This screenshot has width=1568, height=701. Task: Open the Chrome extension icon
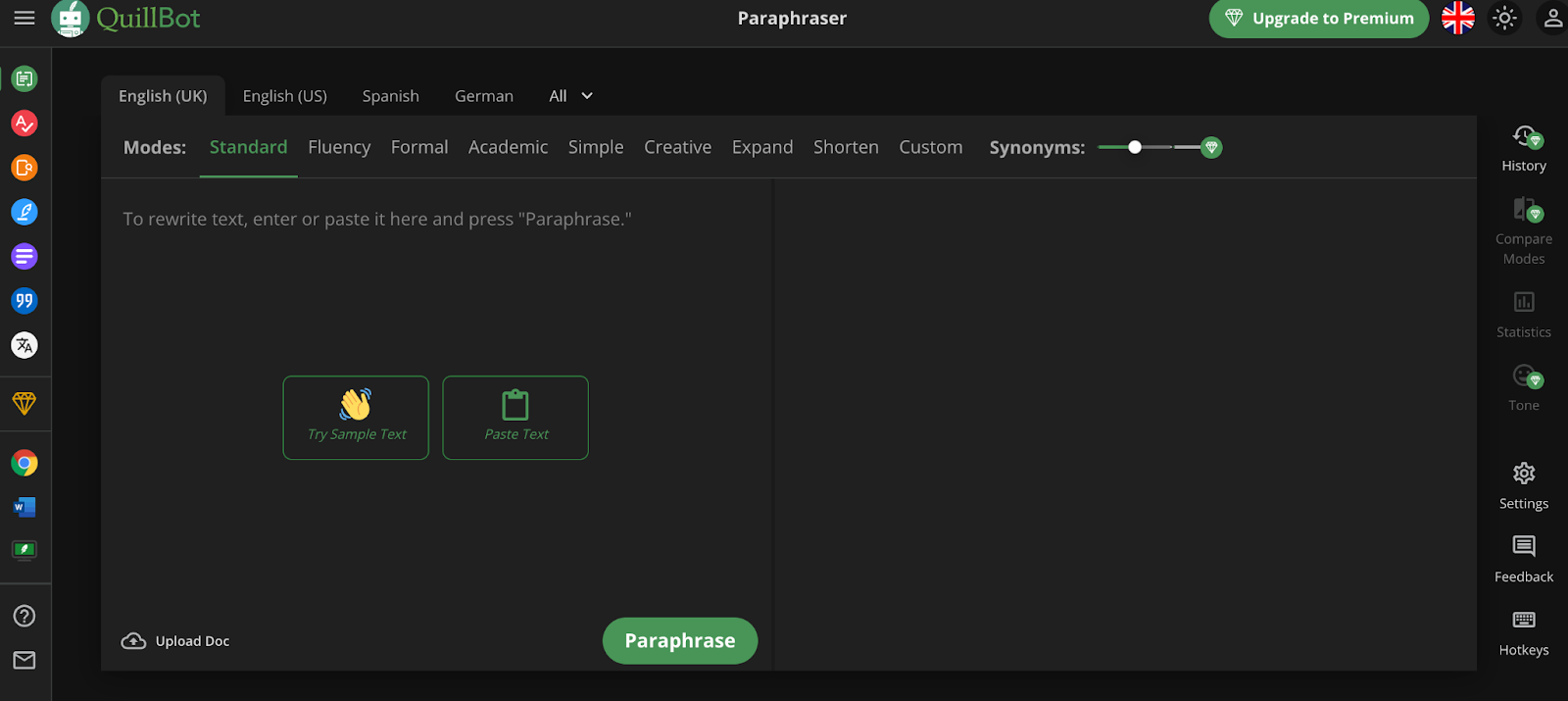coord(24,463)
